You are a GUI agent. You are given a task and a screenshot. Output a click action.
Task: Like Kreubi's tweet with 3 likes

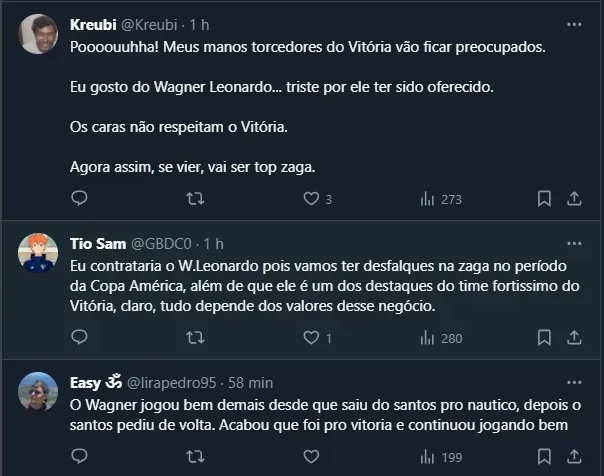point(317,199)
